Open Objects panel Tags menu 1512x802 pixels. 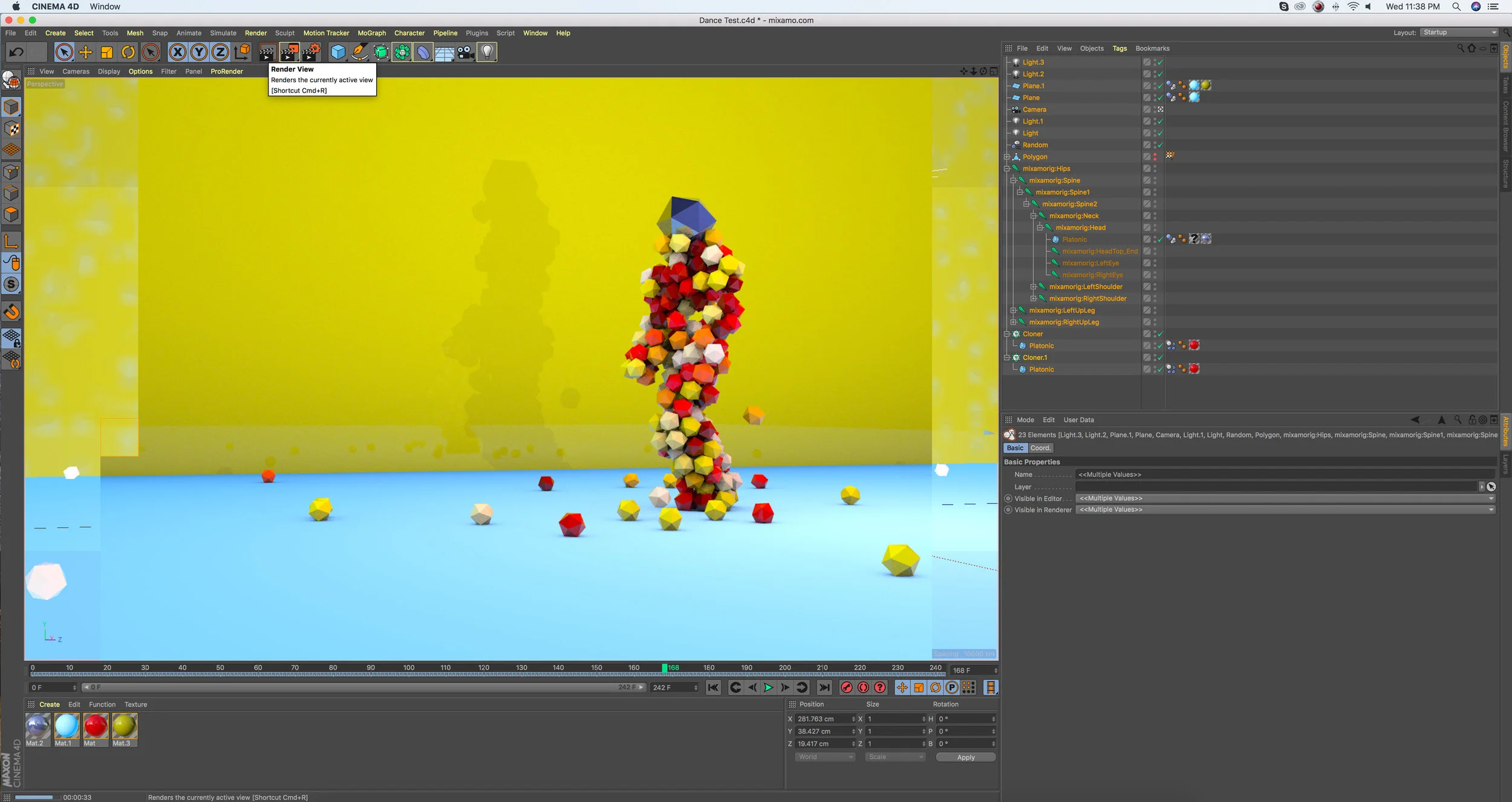[x=1119, y=48]
